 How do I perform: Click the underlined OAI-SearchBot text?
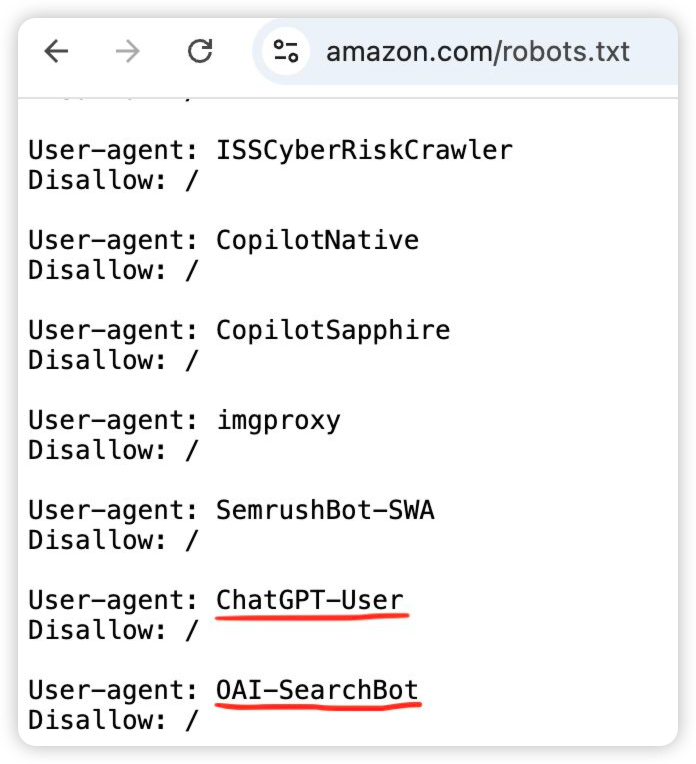pyautogui.click(x=317, y=691)
